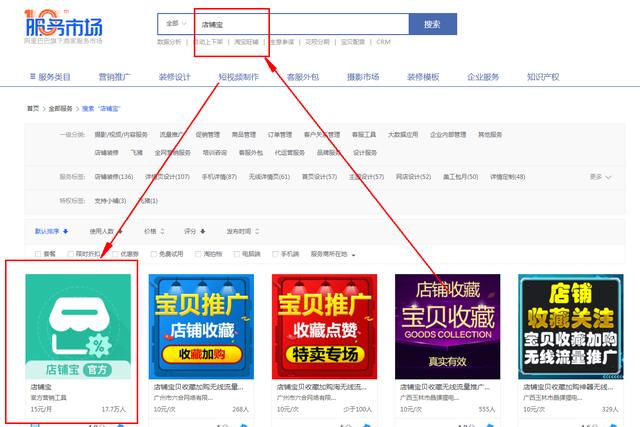The width and height of the screenshot is (640, 427).
Task: Select the 详情定制(48) service tag
Action: pyautogui.click(x=508, y=177)
